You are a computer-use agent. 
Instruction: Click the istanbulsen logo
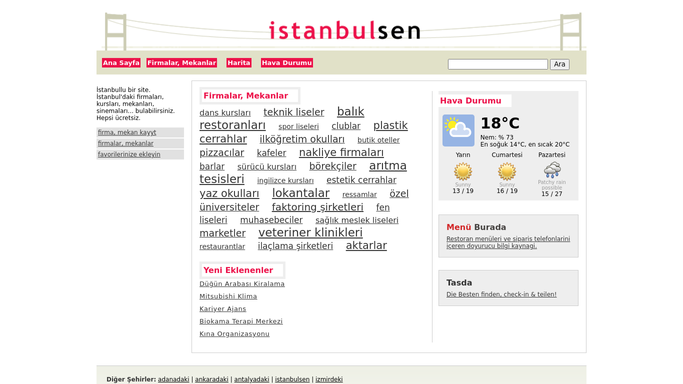pos(345,30)
